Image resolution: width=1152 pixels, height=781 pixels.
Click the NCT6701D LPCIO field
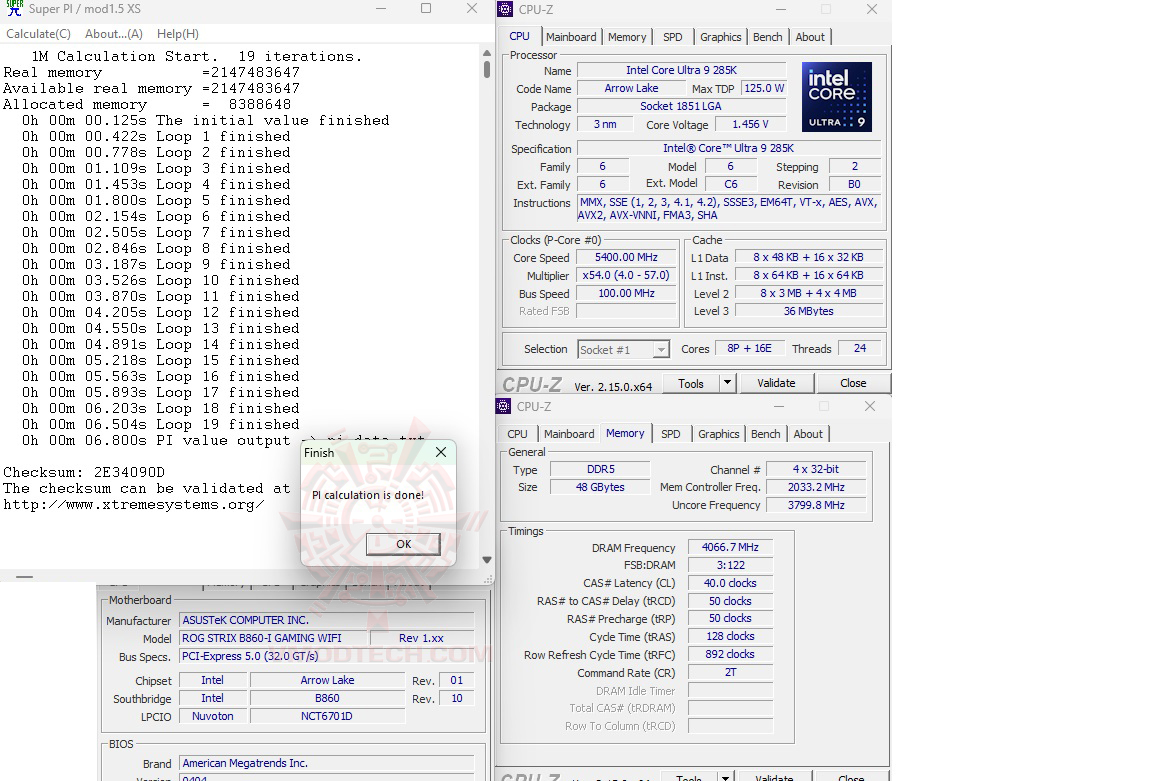(327, 716)
